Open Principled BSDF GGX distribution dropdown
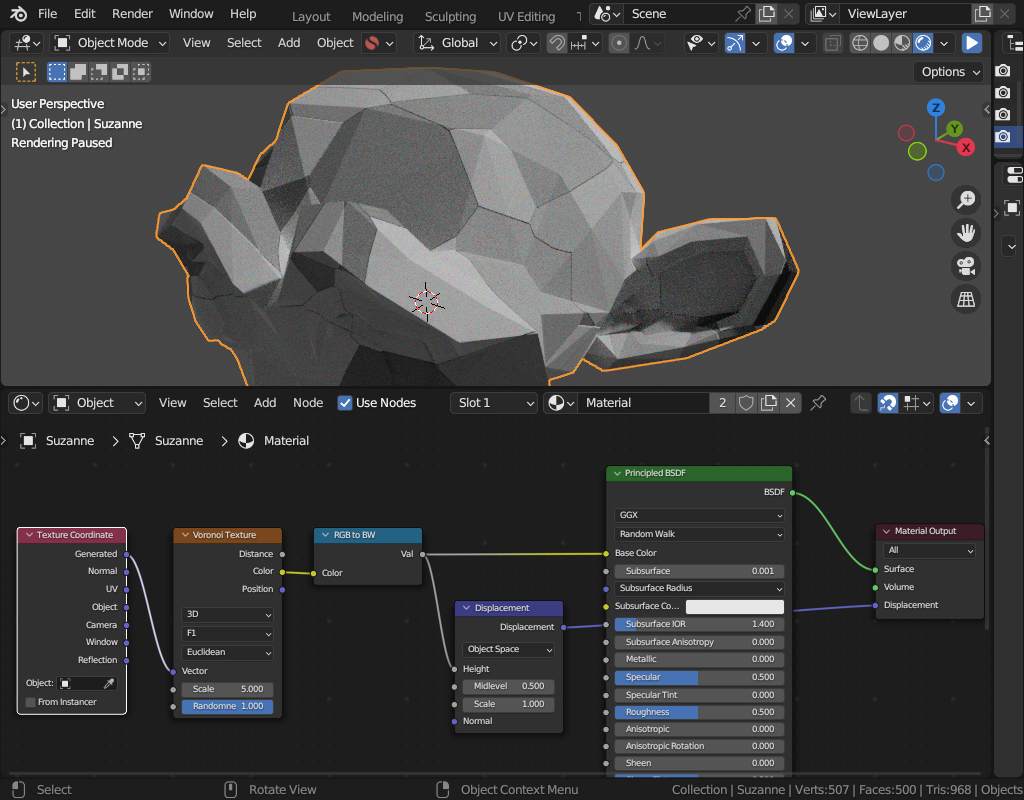This screenshot has width=1024, height=800. tap(699, 515)
